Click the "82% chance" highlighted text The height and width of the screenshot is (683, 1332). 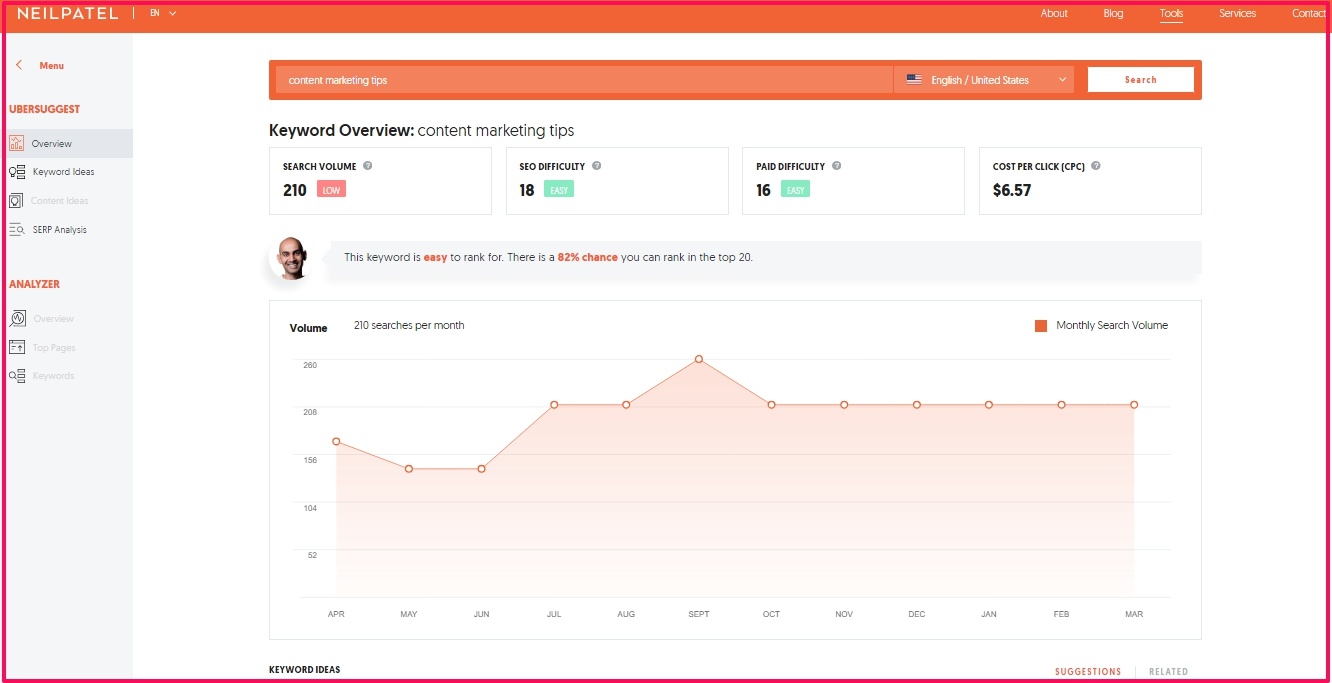[588, 258]
